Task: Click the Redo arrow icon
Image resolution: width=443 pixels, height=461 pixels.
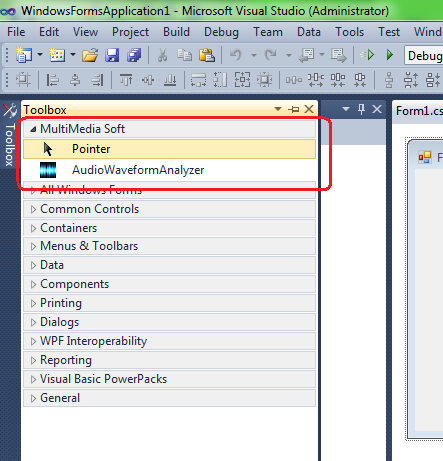Action: click(270, 55)
